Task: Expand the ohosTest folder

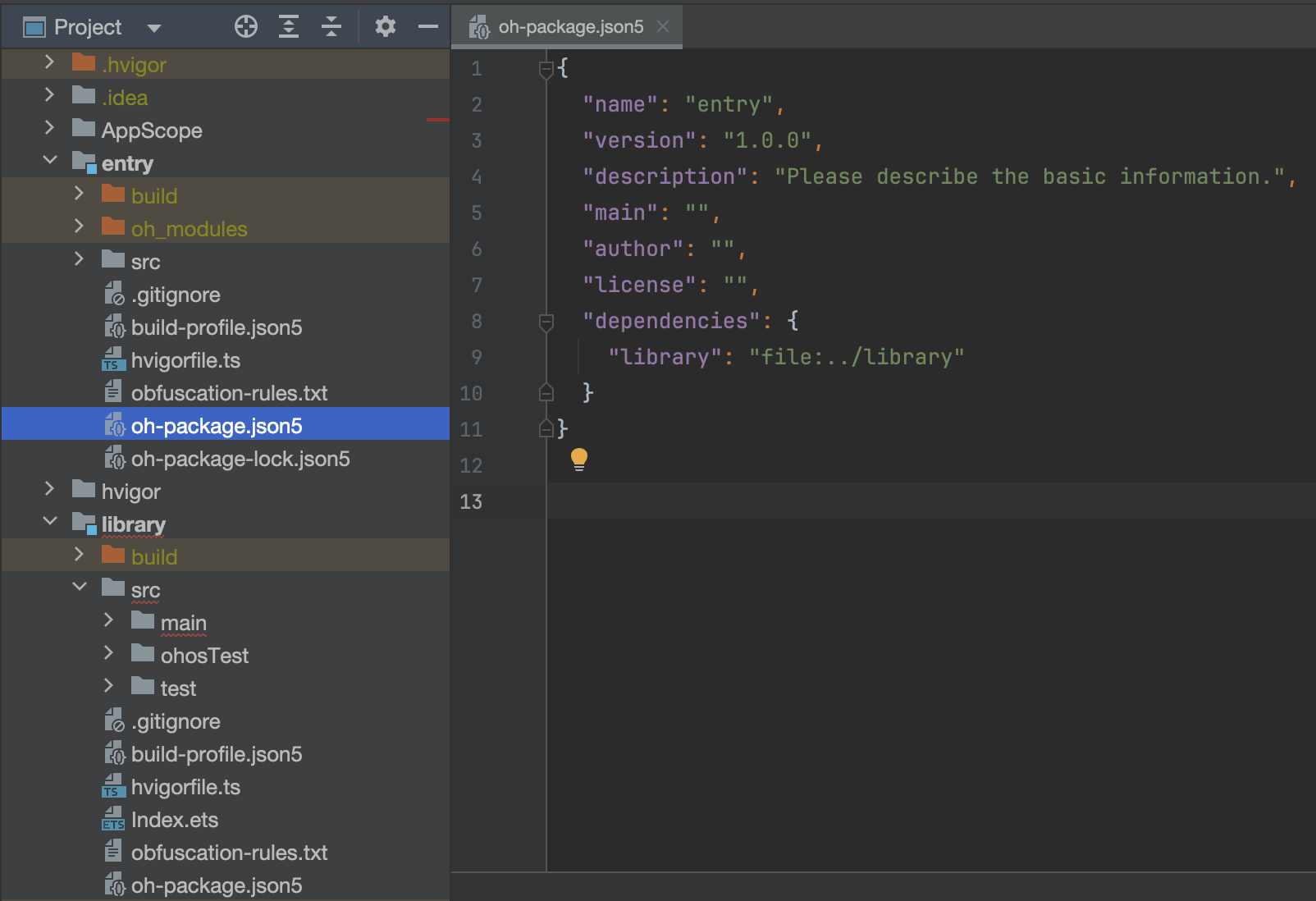Action: [109, 653]
